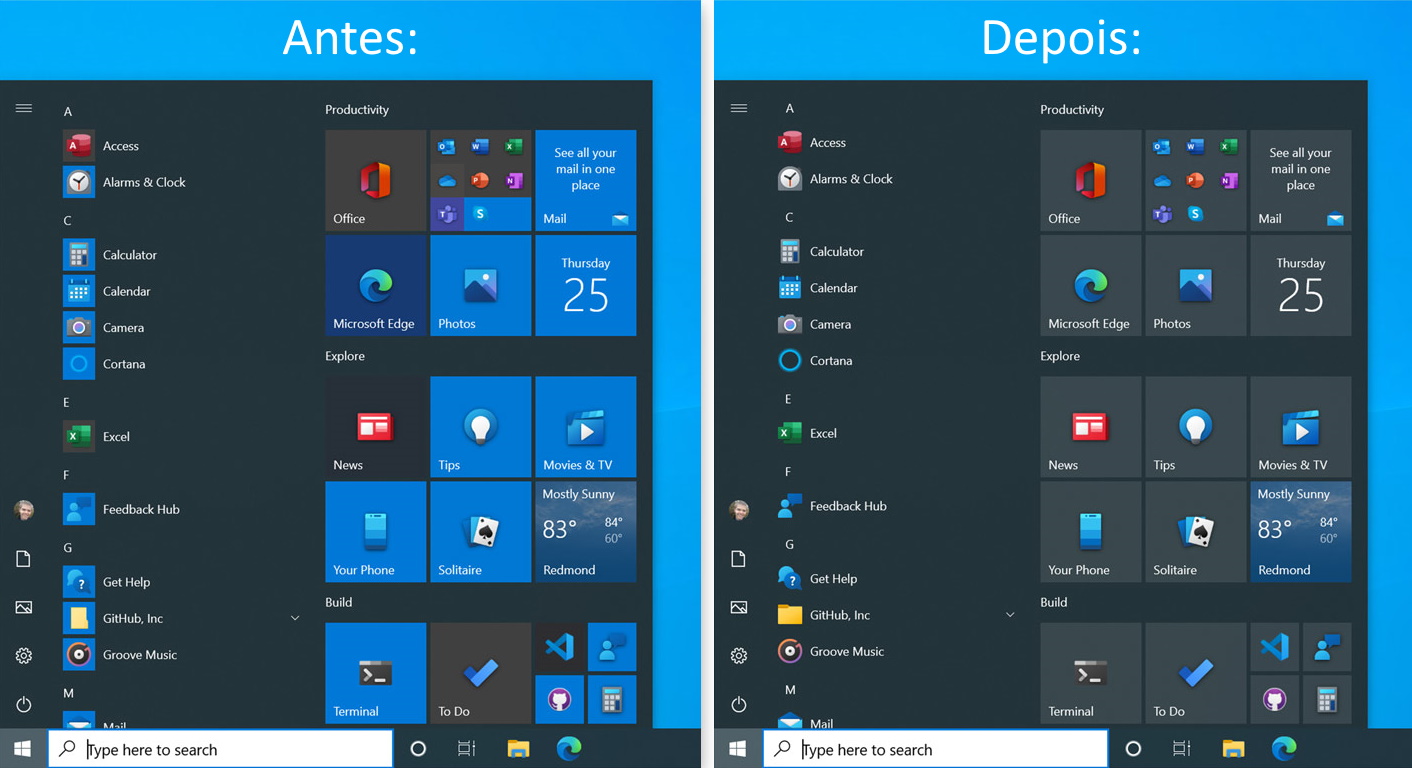Open Outlook in the Antes Office folder tile
The width and height of the screenshot is (1412, 768).
tap(447, 147)
